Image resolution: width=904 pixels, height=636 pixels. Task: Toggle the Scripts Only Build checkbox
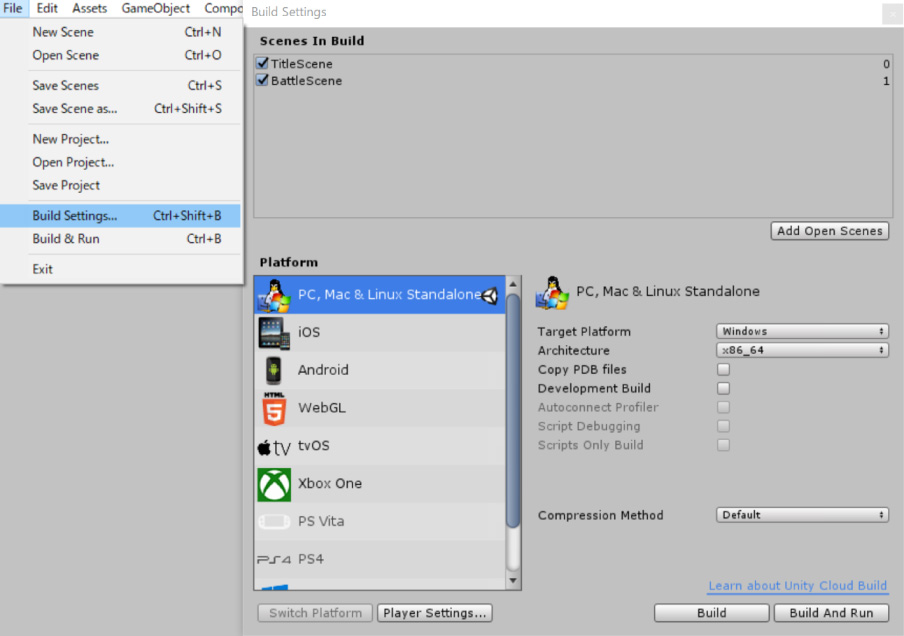723,445
